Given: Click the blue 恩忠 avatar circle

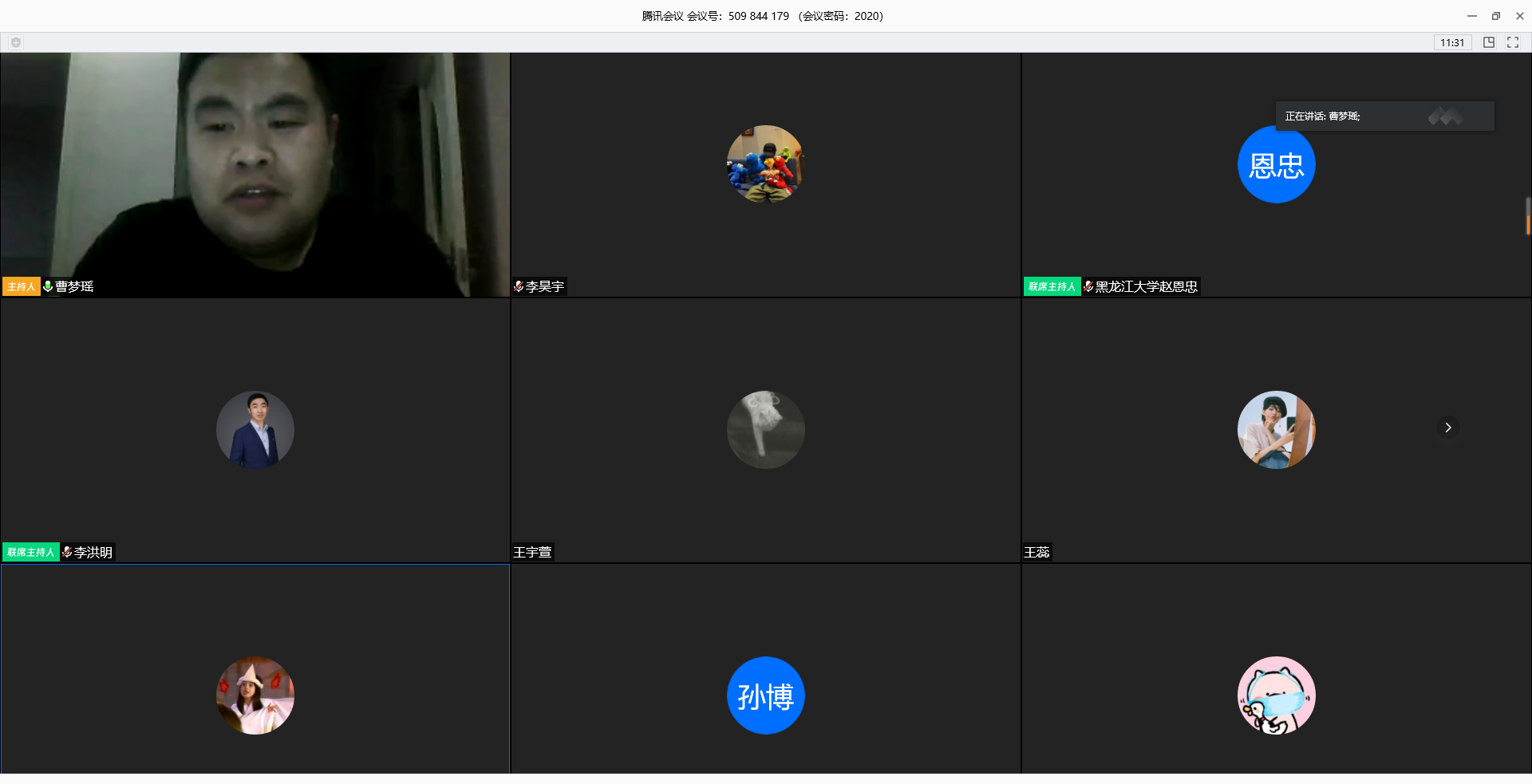Looking at the screenshot, I should [1276, 164].
